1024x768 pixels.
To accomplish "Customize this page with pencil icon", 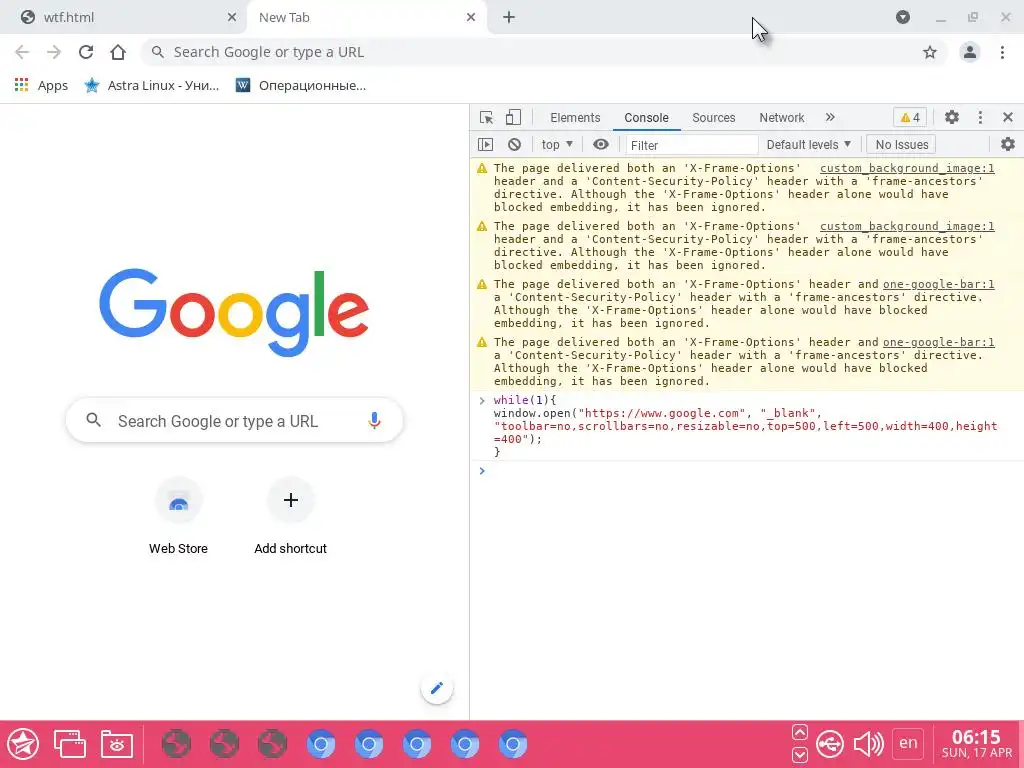I will pyautogui.click(x=437, y=688).
